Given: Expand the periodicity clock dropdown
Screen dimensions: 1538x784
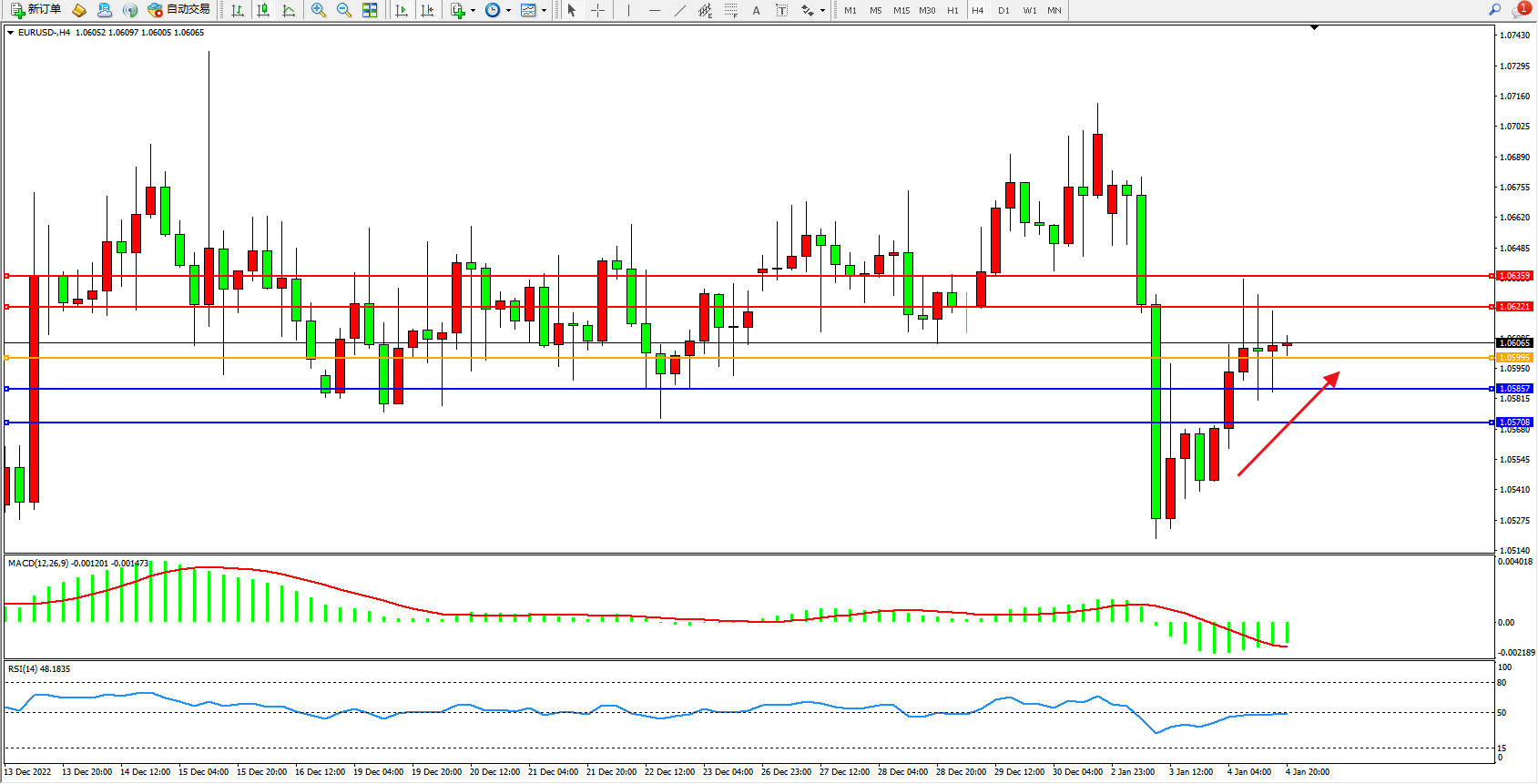Looking at the screenshot, I should (508, 10).
